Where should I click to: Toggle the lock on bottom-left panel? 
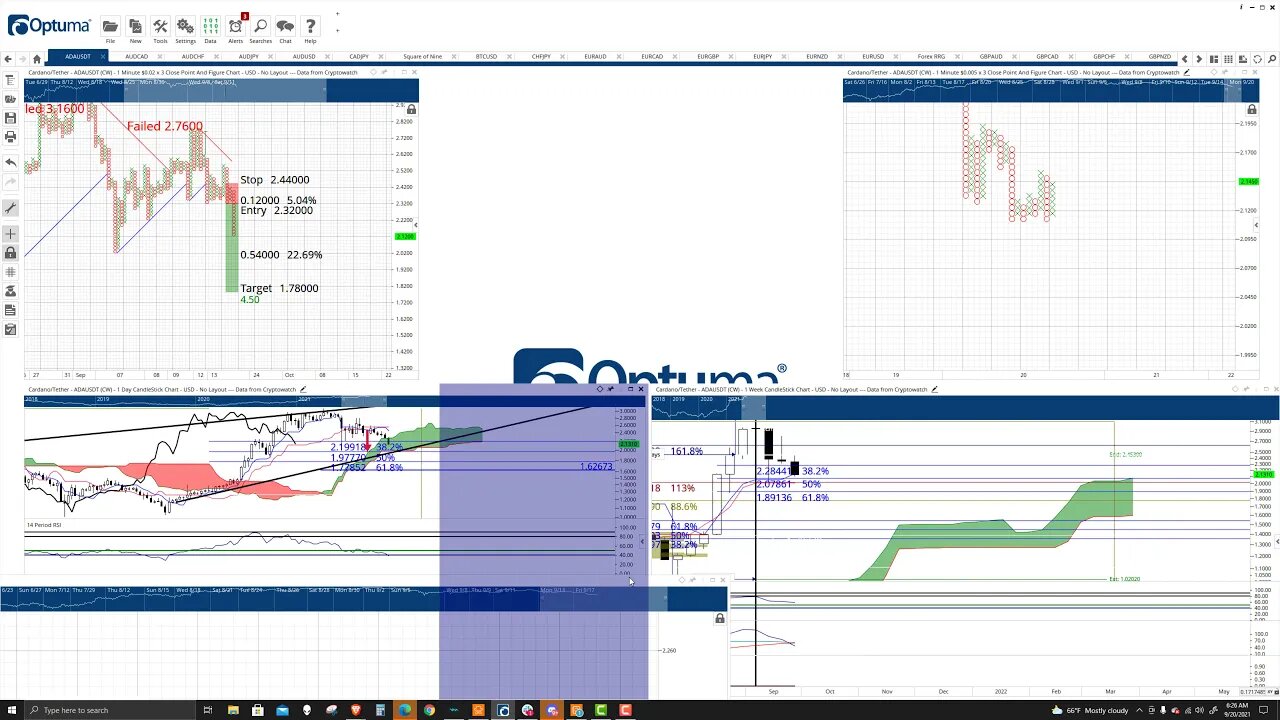719,619
